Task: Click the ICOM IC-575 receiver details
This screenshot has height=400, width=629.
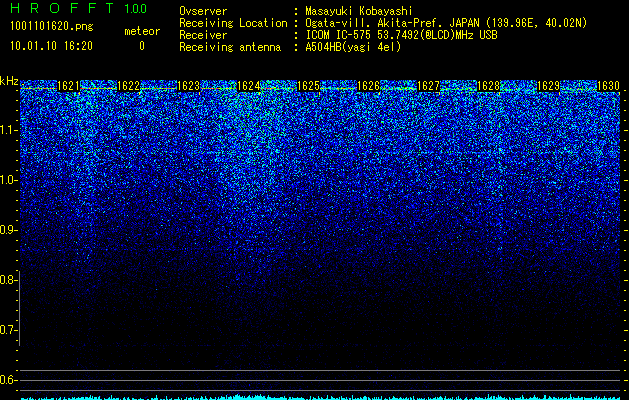Action: [x=401, y=35]
